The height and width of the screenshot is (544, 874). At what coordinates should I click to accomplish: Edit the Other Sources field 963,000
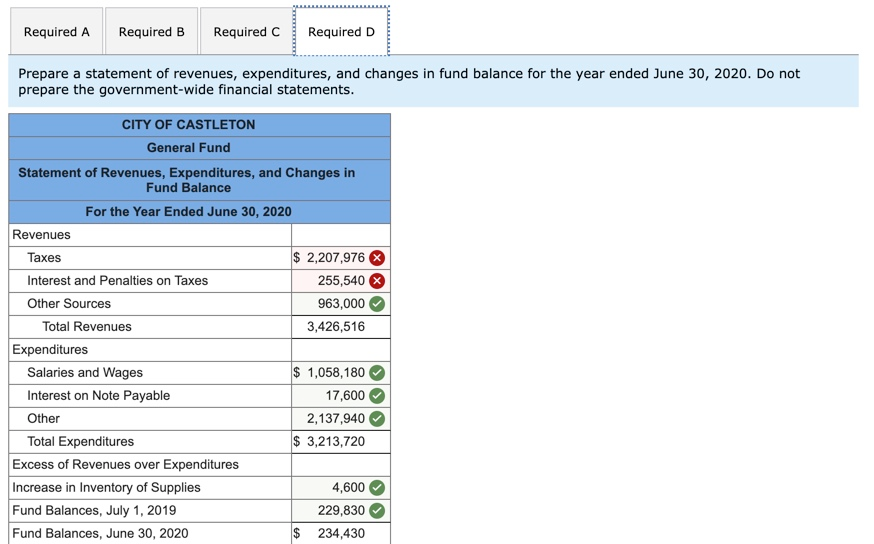point(341,304)
